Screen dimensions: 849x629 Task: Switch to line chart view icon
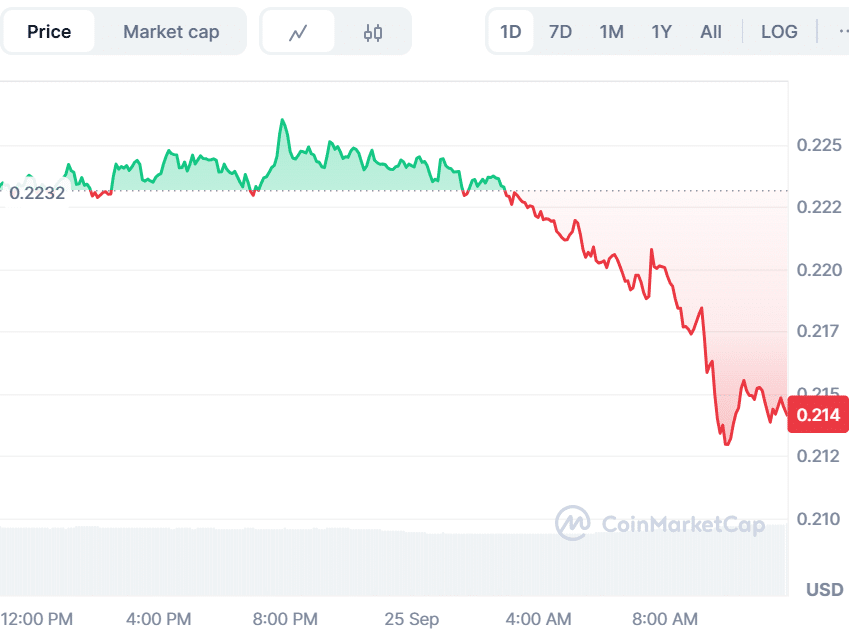pyautogui.click(x=297, y=32)
